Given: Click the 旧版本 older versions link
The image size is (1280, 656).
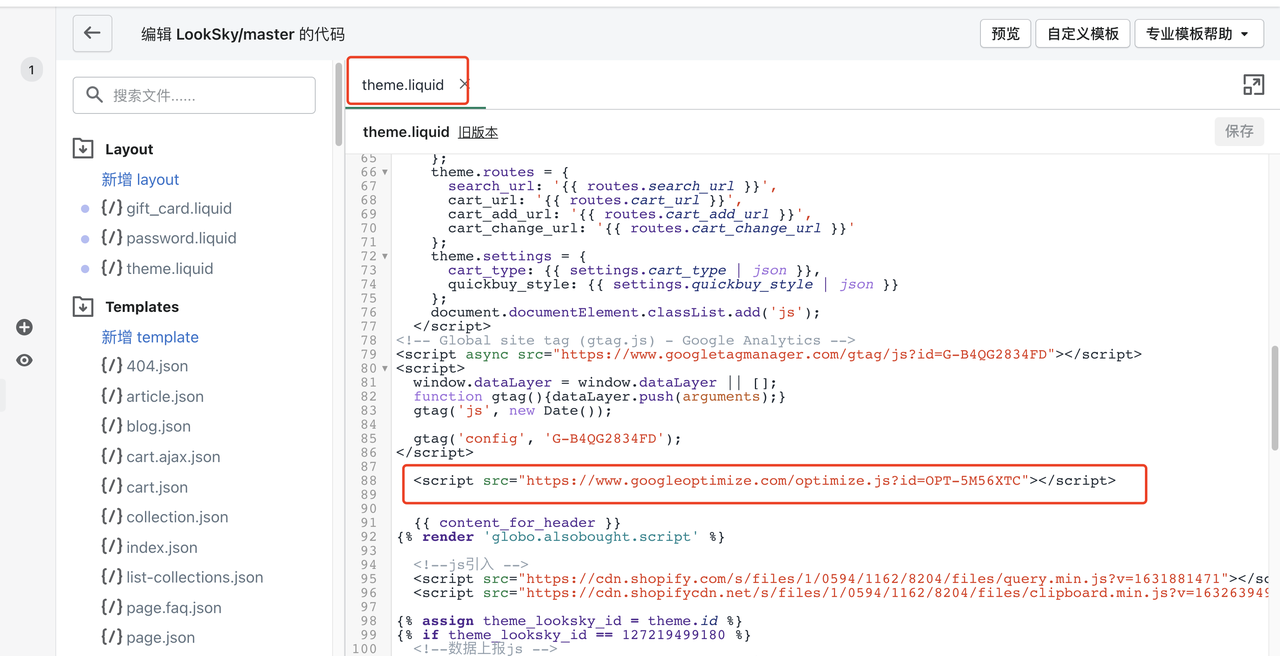Looking at the screenshot, I should click(x=478, y=132).
